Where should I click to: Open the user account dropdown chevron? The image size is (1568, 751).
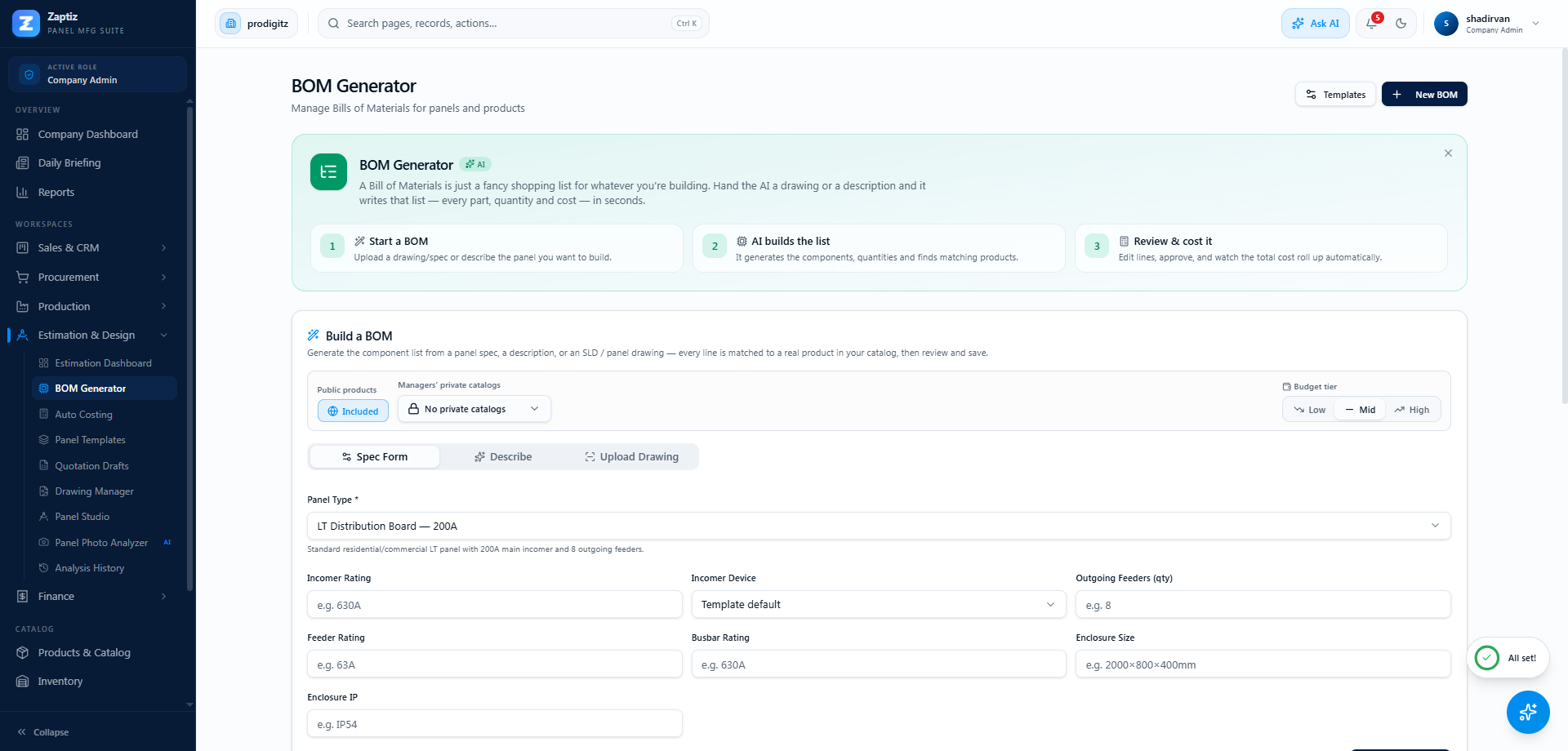[1536, 24]
